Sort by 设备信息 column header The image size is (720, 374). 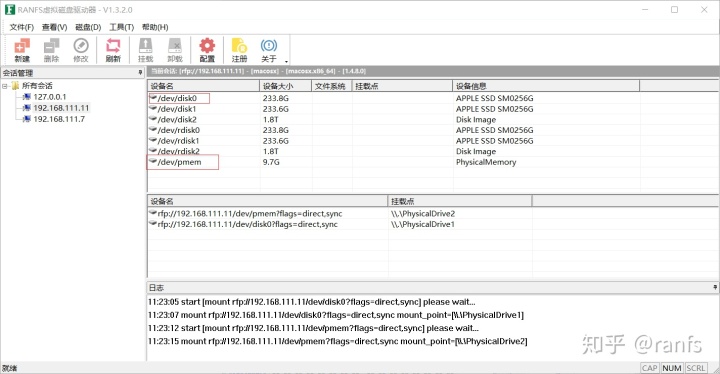pos(546,86)
